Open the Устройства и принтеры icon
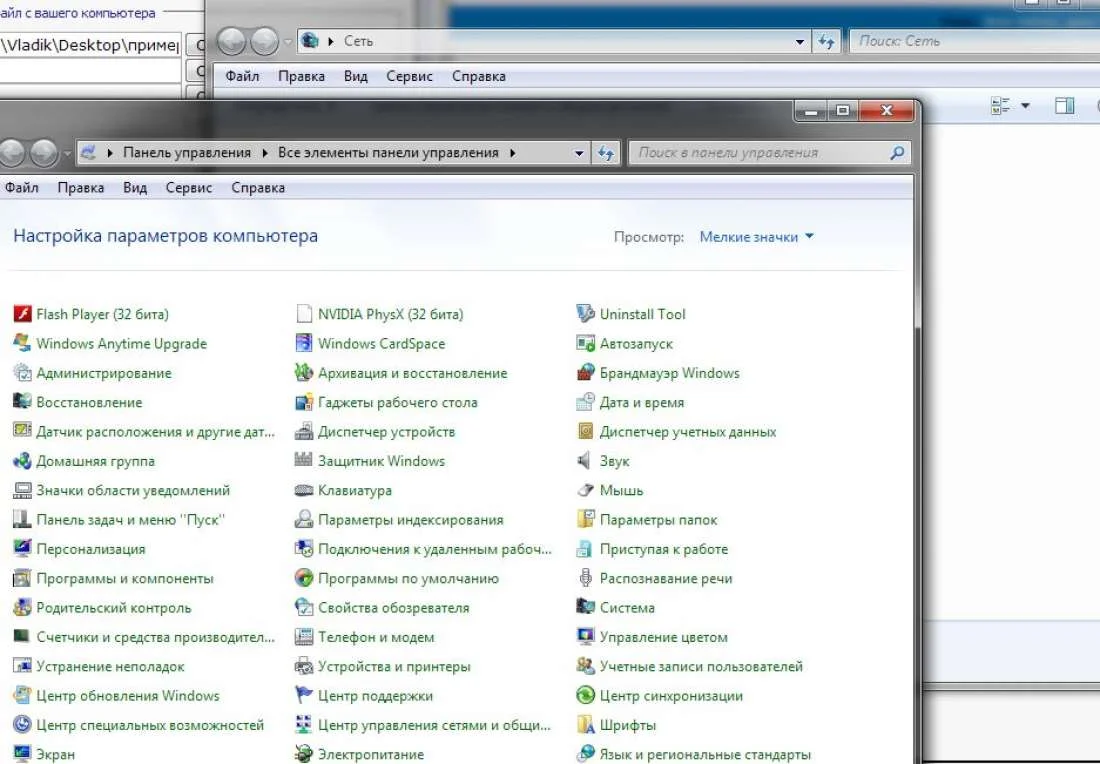The image size is (1100, 764). pyautogui.click(x=304, y=666)
